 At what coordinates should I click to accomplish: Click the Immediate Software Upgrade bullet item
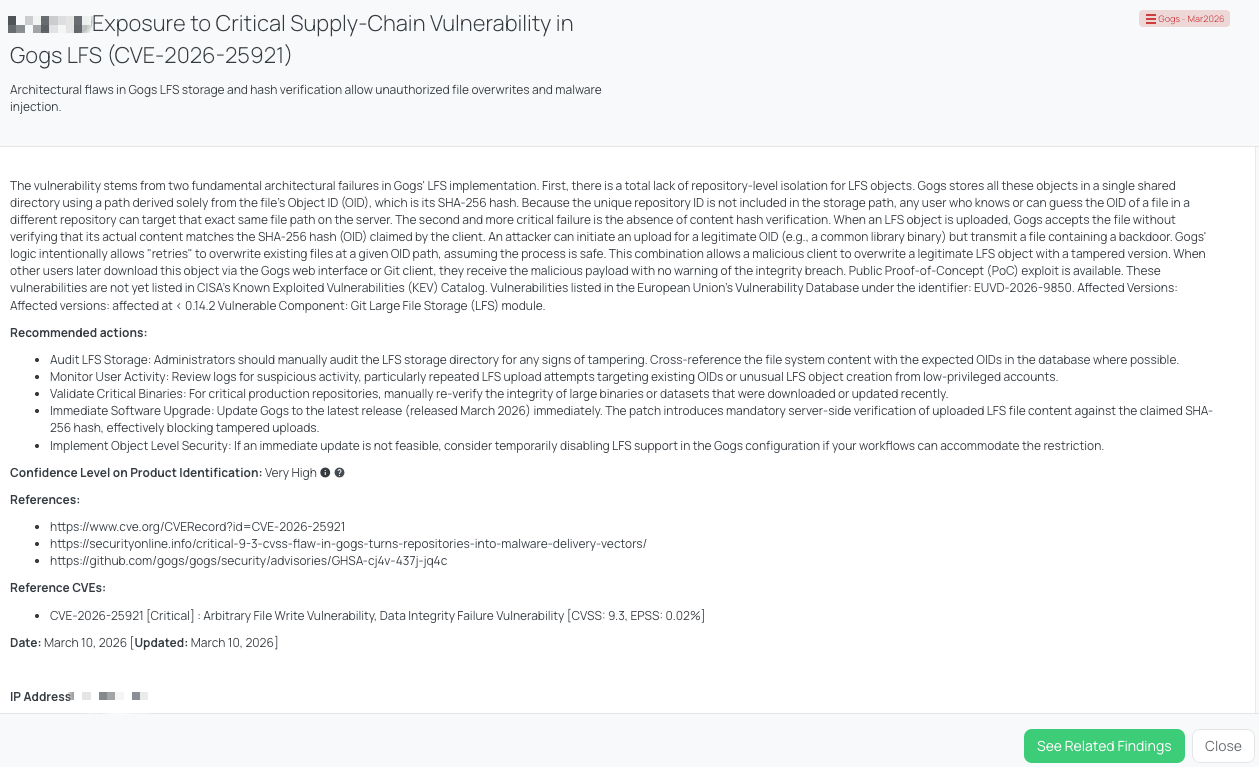(631, 420)
